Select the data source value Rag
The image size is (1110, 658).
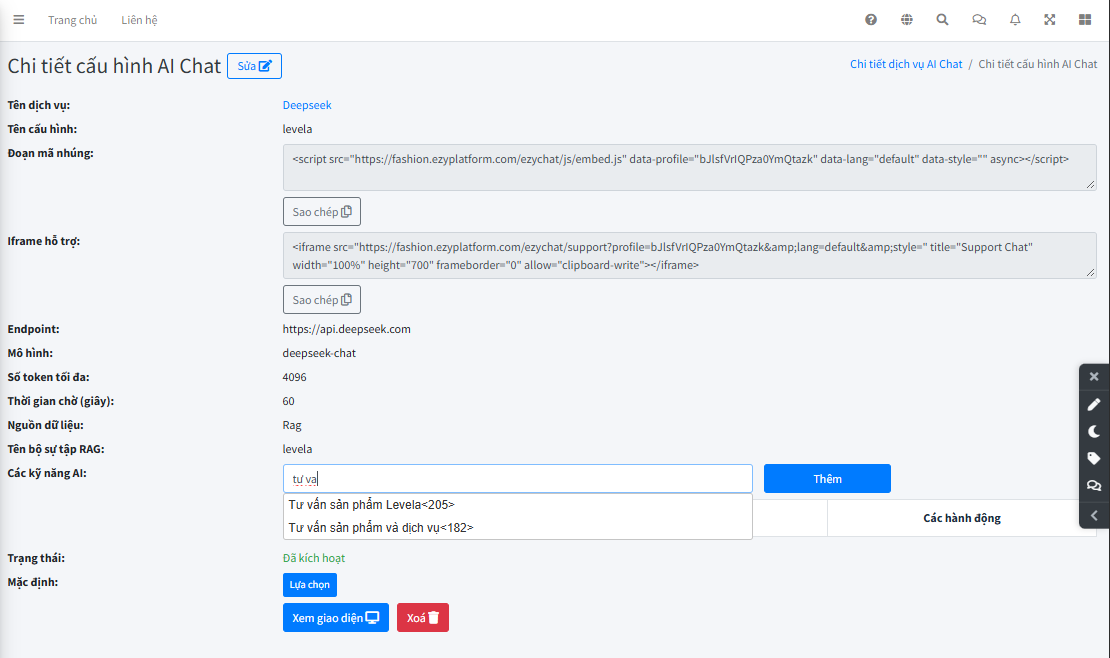point(292,425)
